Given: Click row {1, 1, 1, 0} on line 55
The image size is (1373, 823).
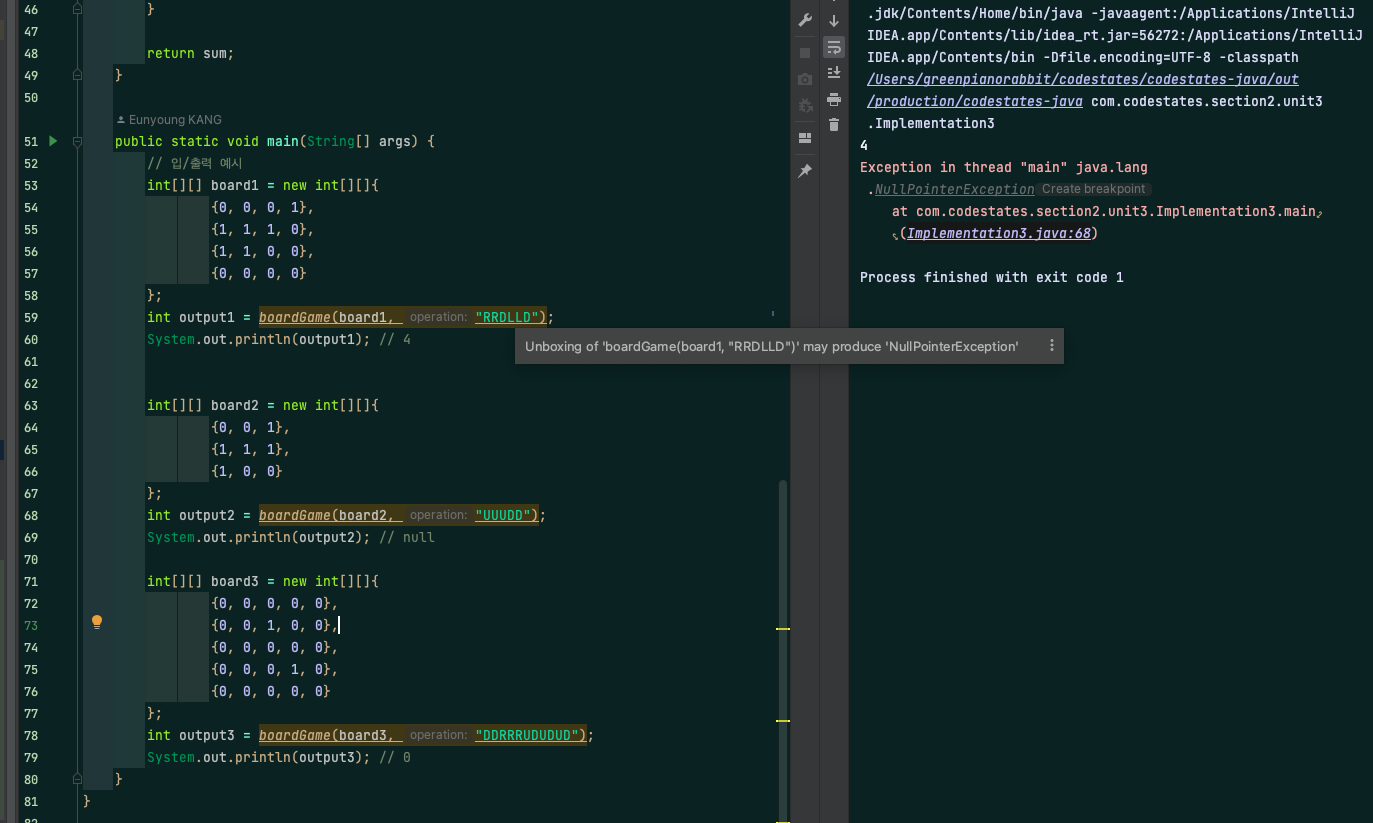Looking at the screenshot, I should [263, 229].
